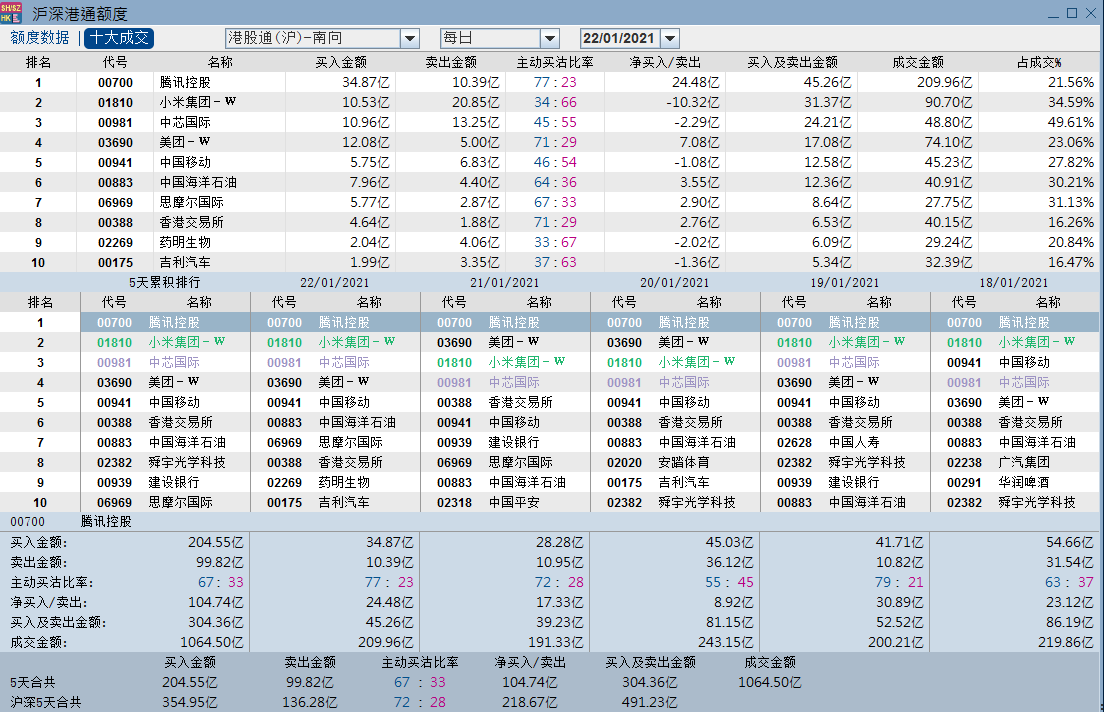Click 广汽集团 in the ranking list
Viewport: 1104px width, 712px height.
1024,463
